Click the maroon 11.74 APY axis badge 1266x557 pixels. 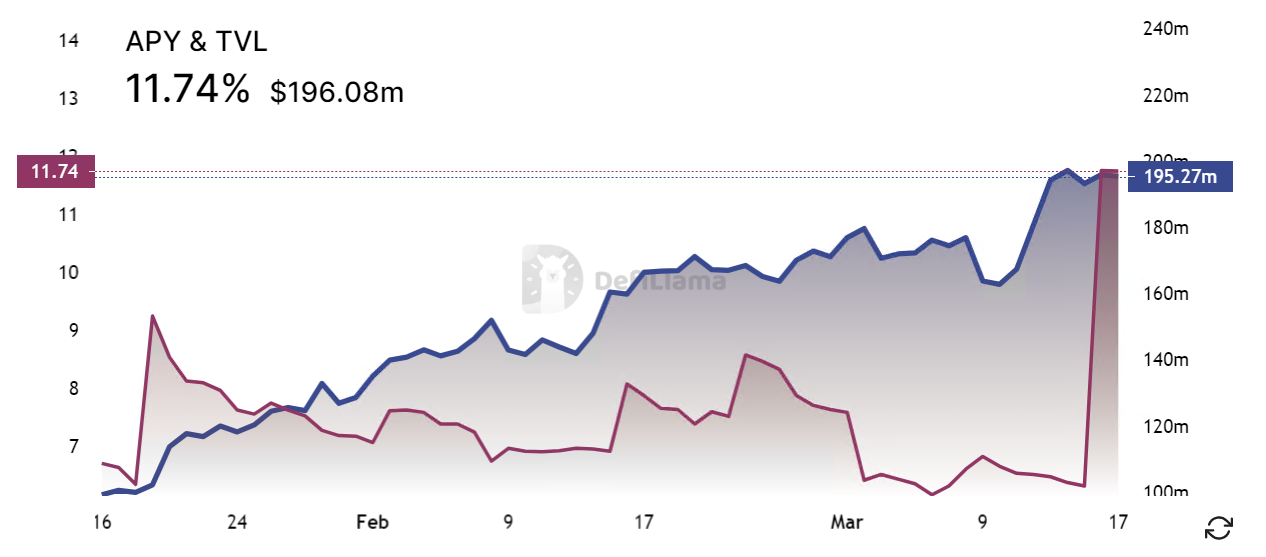[55, 172]
